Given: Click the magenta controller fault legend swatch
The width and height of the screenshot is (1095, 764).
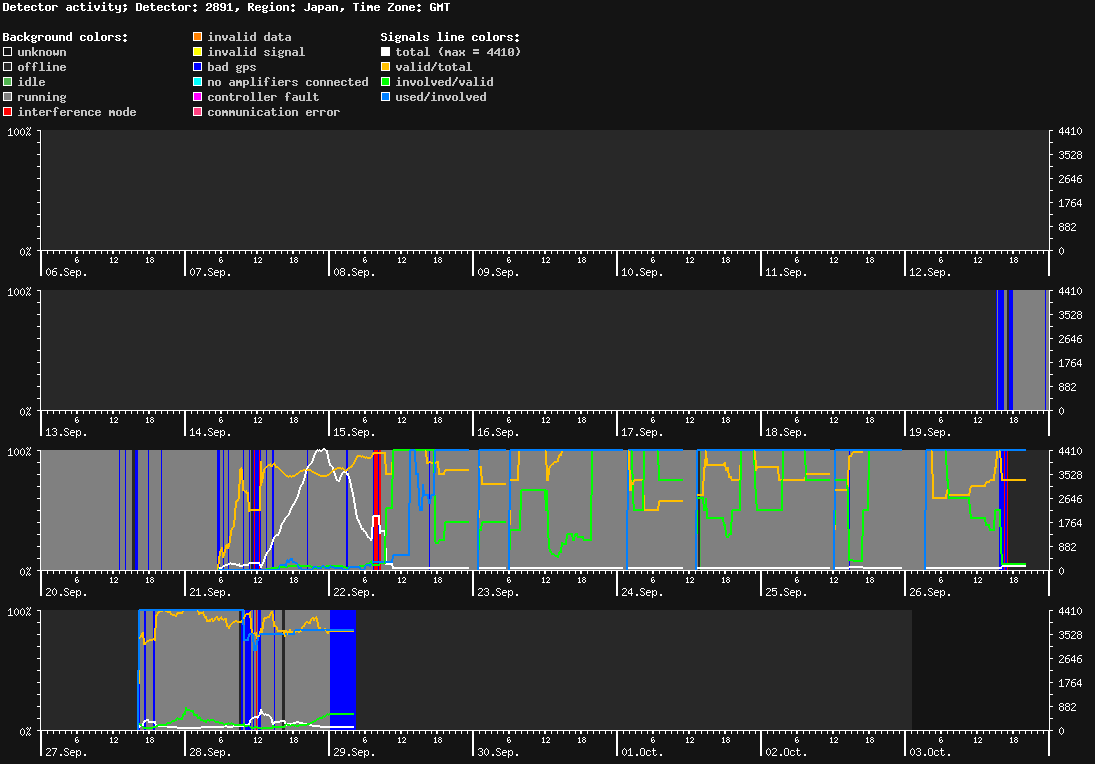Looking at the screenshot, I should pos(198,97).
